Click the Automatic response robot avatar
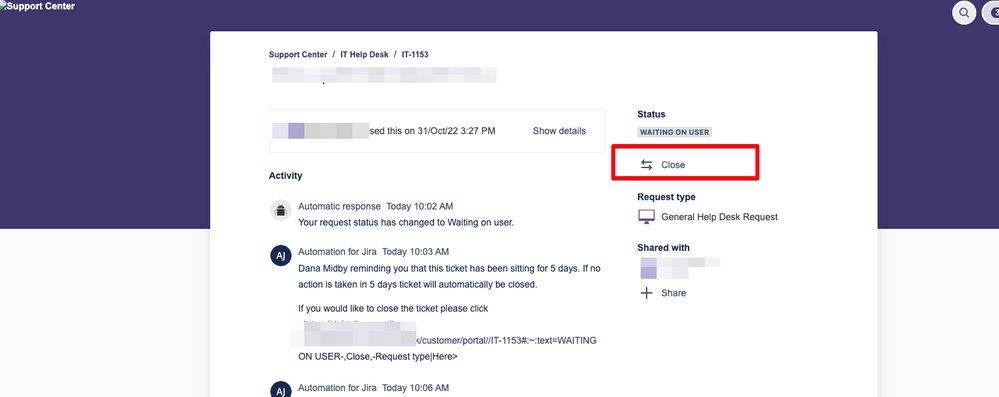The height and width of the screenshot is (397, 999). tap(281, 210)
